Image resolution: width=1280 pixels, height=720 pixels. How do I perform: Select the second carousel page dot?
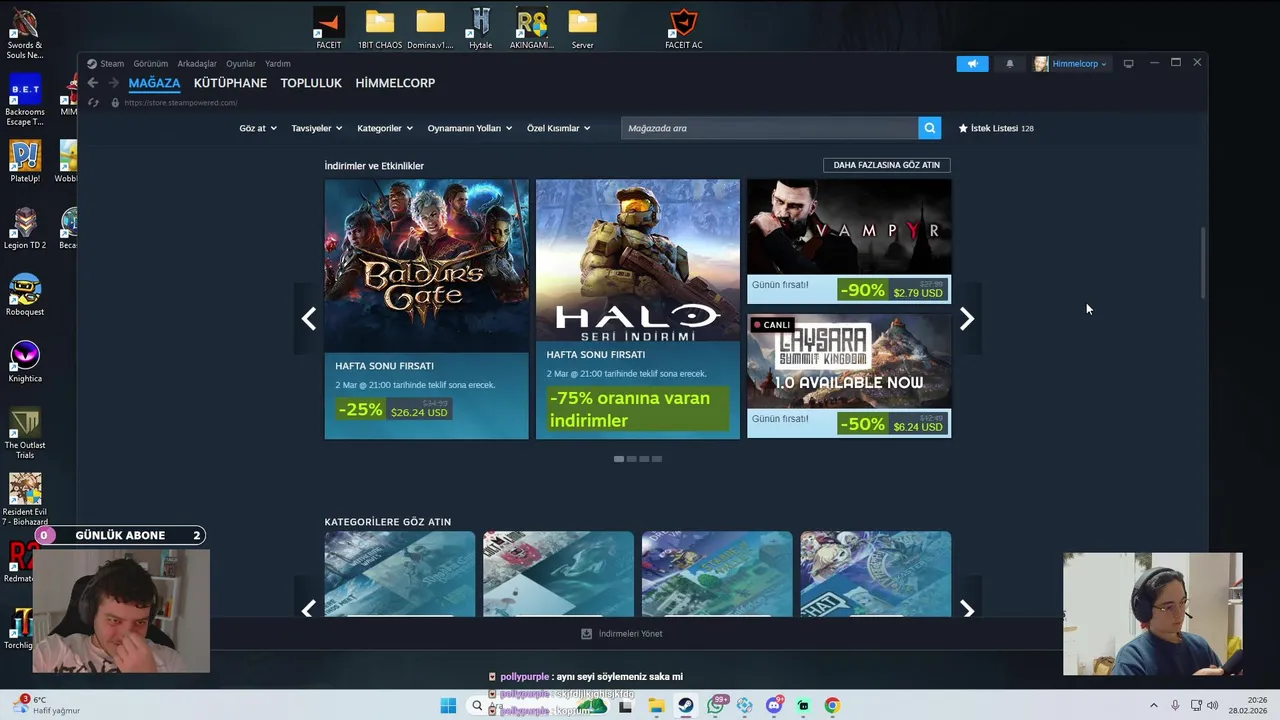[x=631, y=459]
